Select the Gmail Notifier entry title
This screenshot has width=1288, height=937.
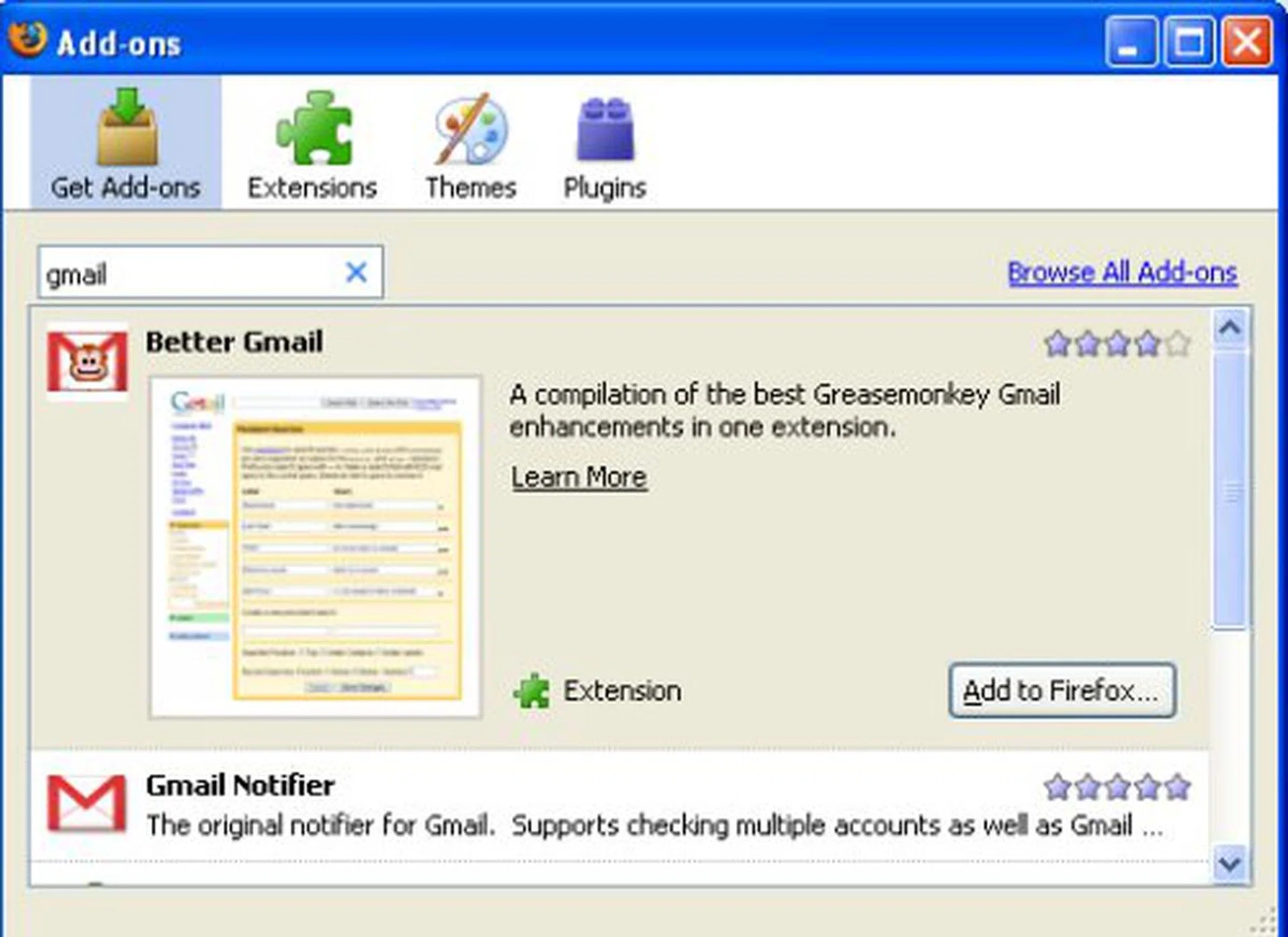240,785
